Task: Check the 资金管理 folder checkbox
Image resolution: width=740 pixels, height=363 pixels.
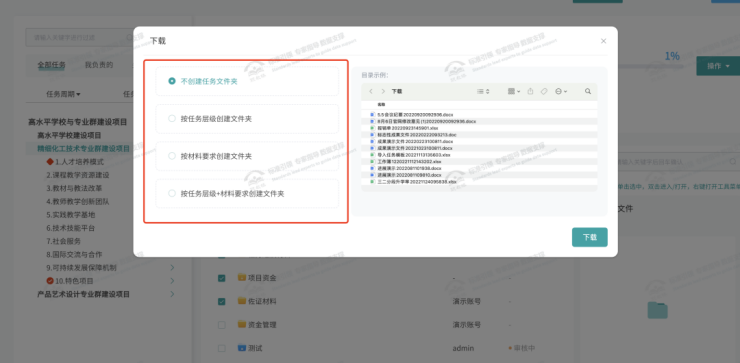Action: tap(221, 325)
